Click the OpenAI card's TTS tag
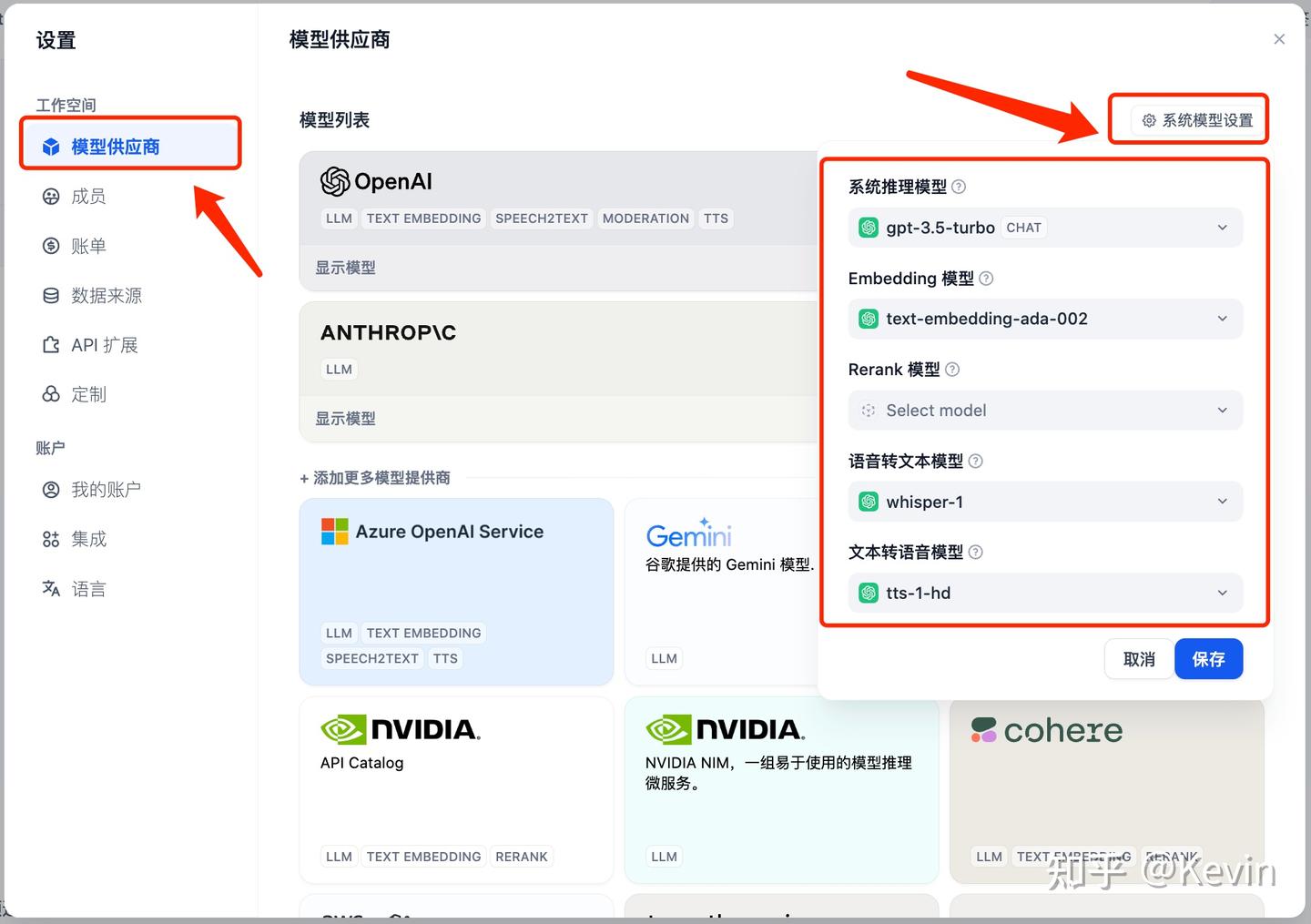 716,218
